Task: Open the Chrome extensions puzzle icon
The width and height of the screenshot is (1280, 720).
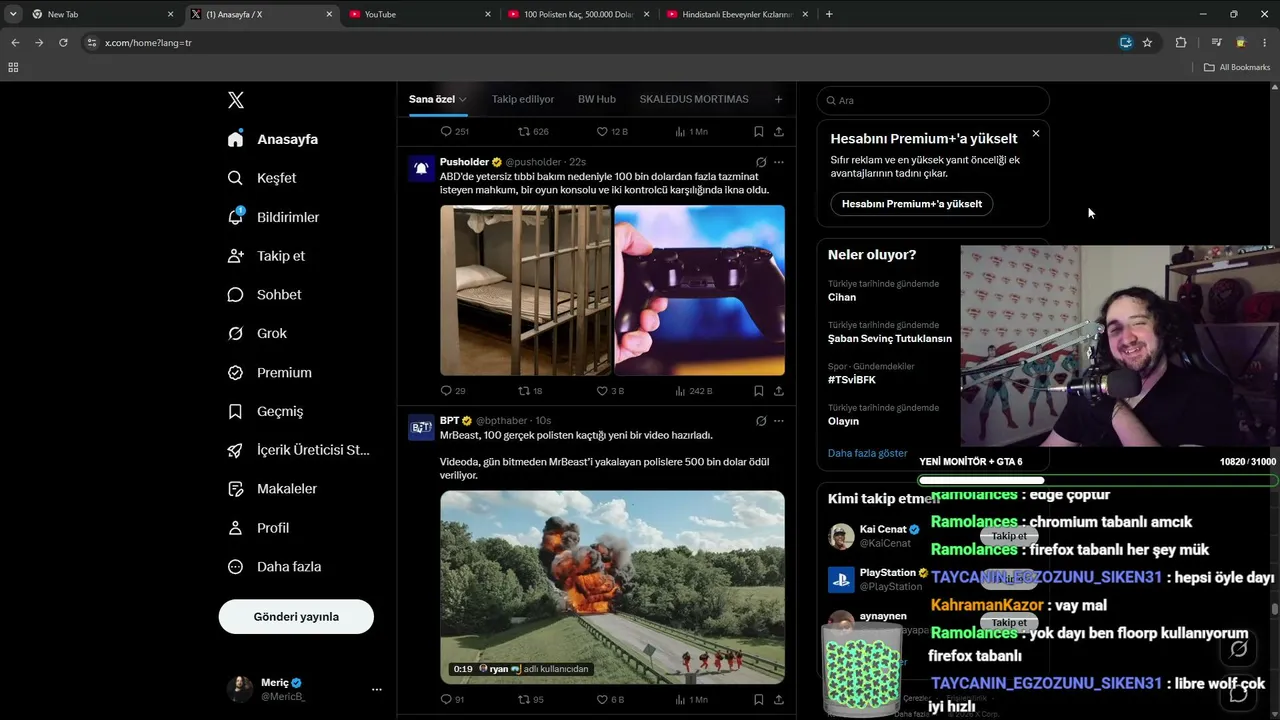Action: (x=1181, y=43)
